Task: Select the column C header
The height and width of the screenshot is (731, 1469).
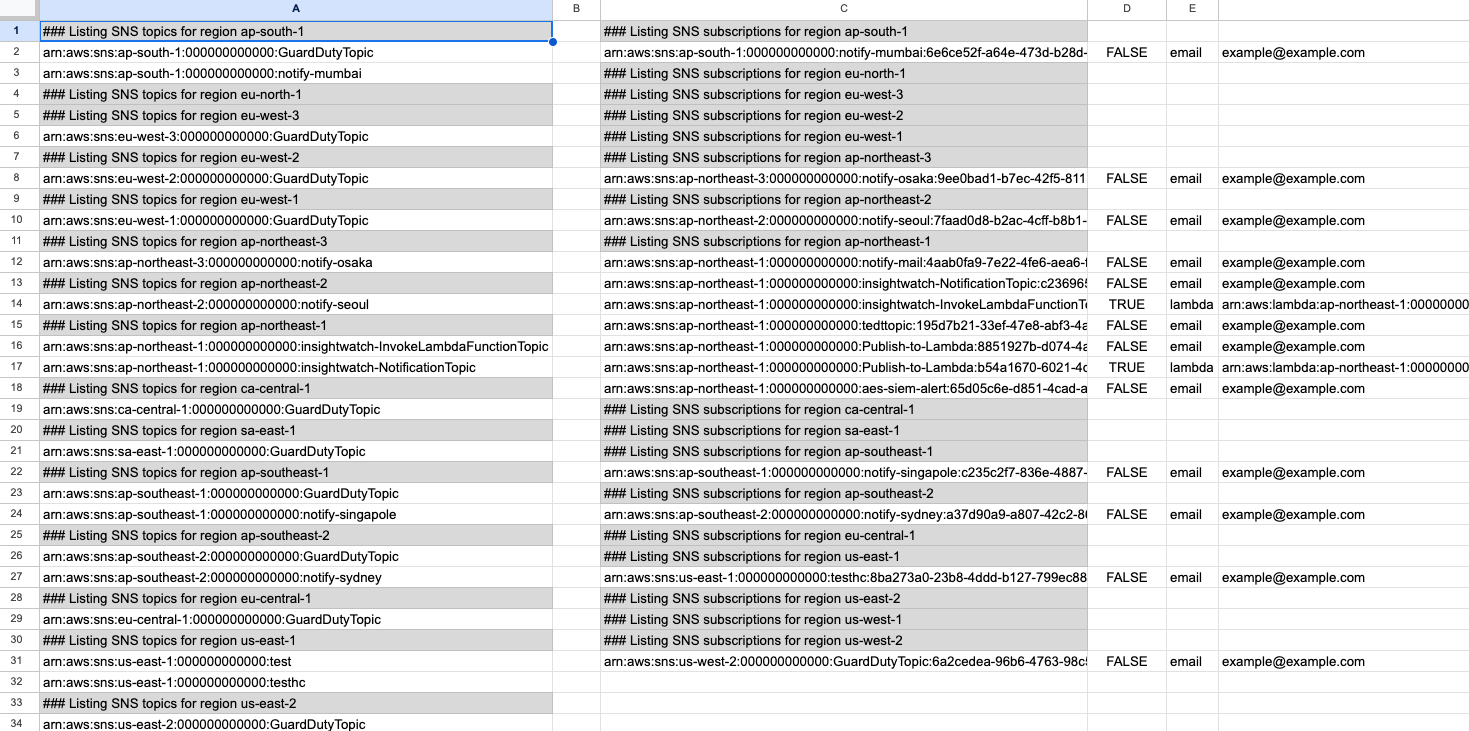Action: tap(843, 9)
